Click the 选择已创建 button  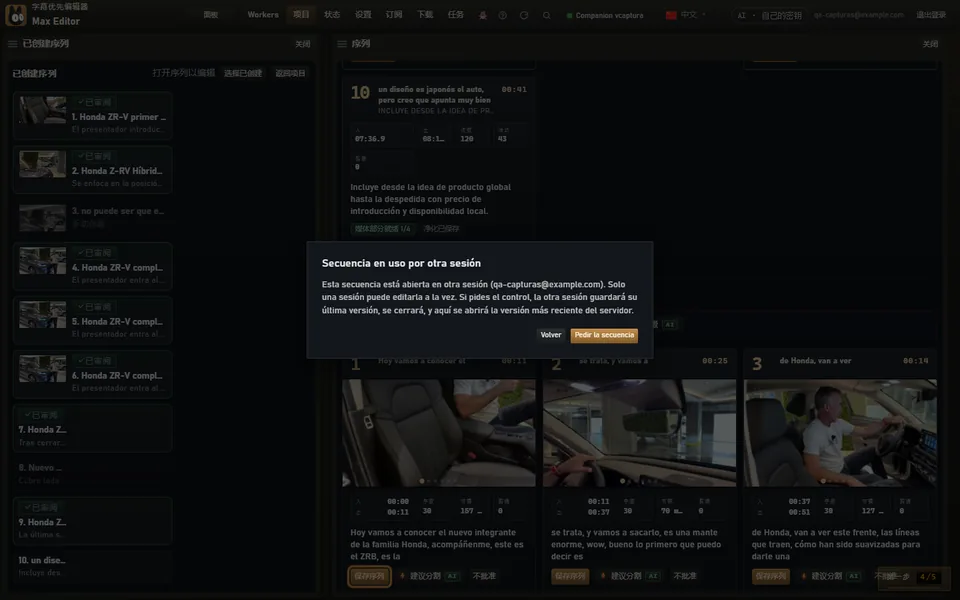tap(243, 73)
